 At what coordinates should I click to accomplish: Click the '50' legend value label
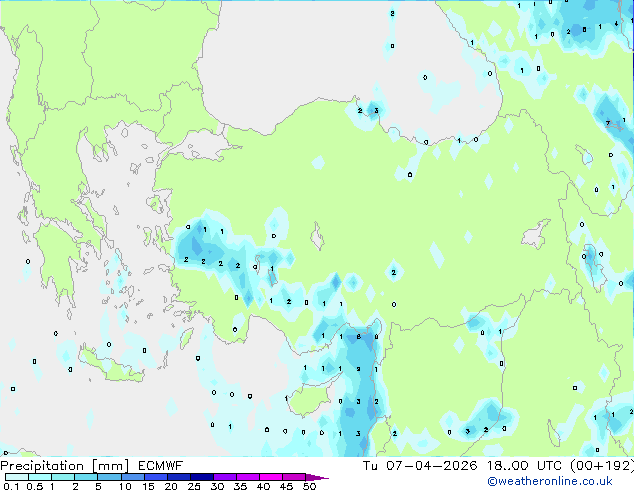(310, 486)
